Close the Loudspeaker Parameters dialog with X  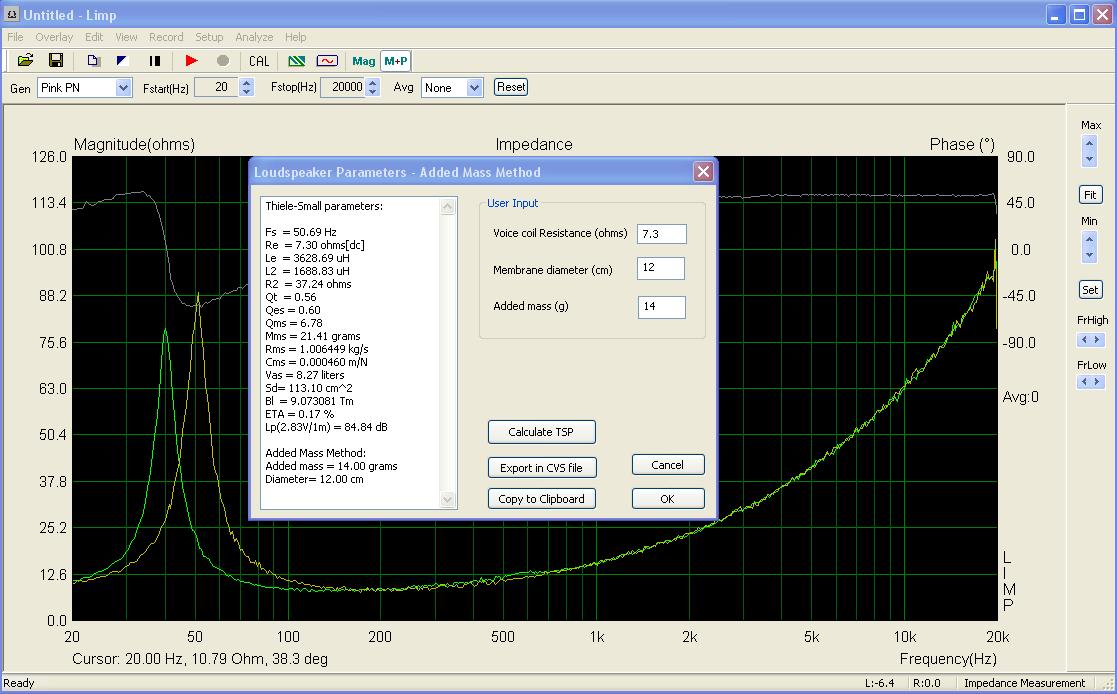[x=703, y=172]
